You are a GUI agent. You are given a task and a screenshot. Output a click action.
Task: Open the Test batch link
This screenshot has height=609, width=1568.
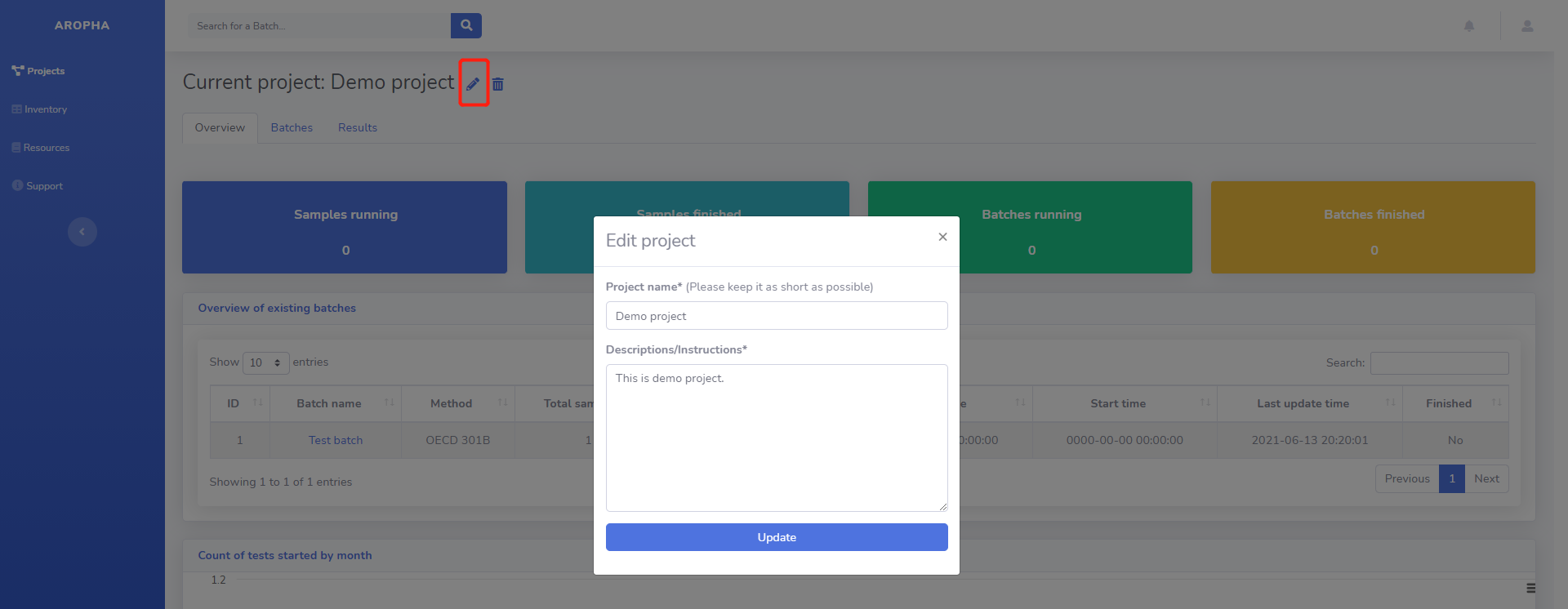336,440
